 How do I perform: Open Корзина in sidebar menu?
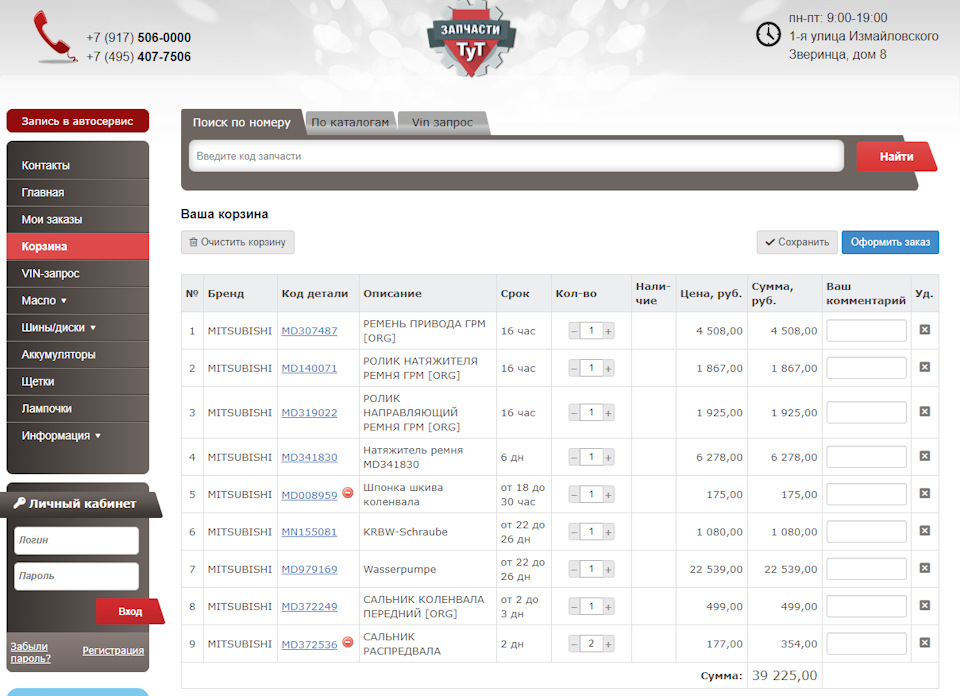coord(78,246)
